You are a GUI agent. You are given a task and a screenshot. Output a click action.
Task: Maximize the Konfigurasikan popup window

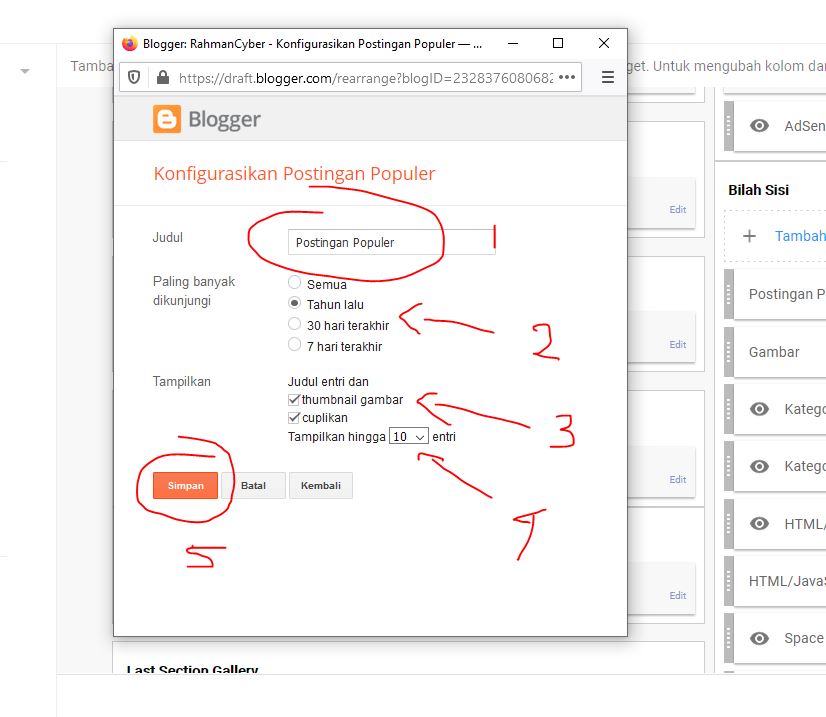point(558,43)
